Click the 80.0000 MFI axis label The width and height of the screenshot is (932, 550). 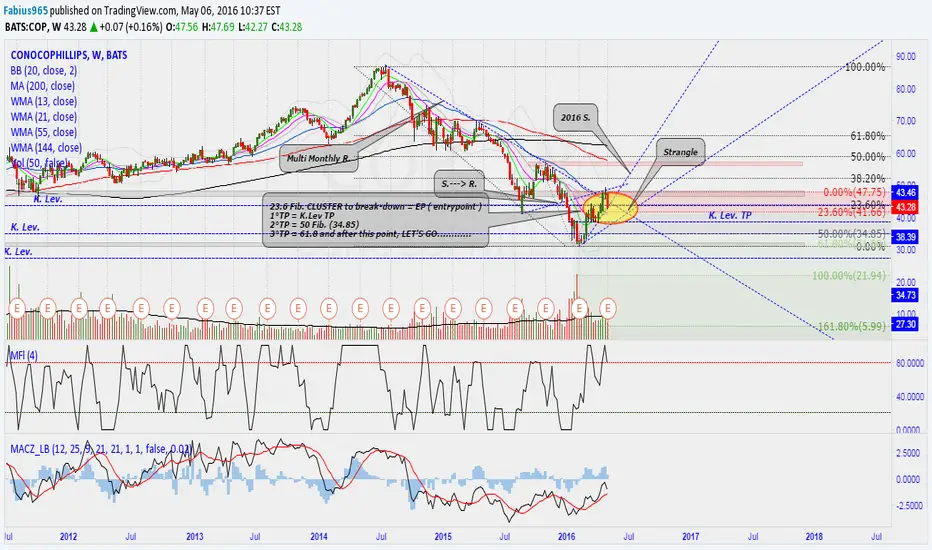[x=909, y=363]
